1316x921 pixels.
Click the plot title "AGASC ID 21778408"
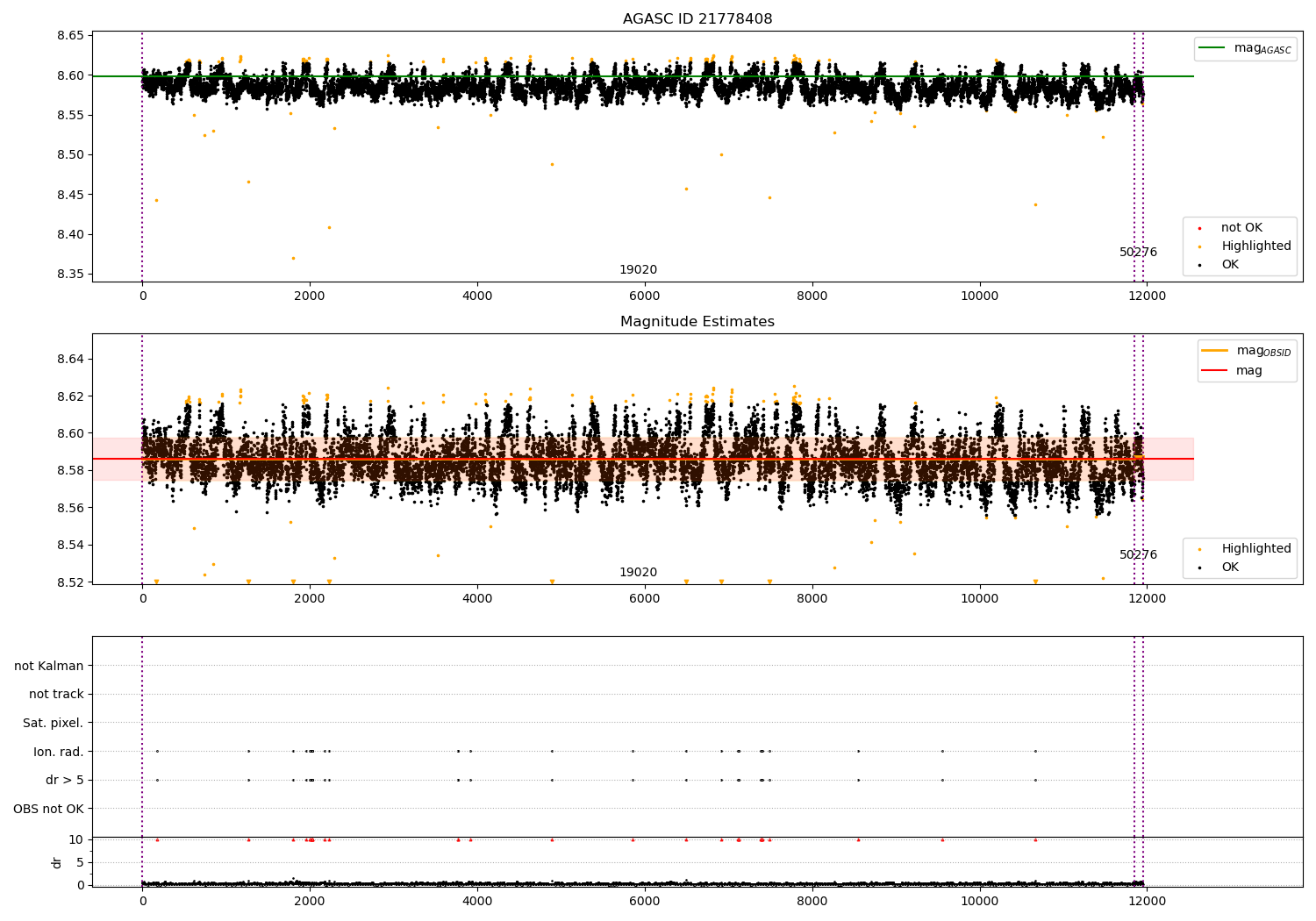697,19
